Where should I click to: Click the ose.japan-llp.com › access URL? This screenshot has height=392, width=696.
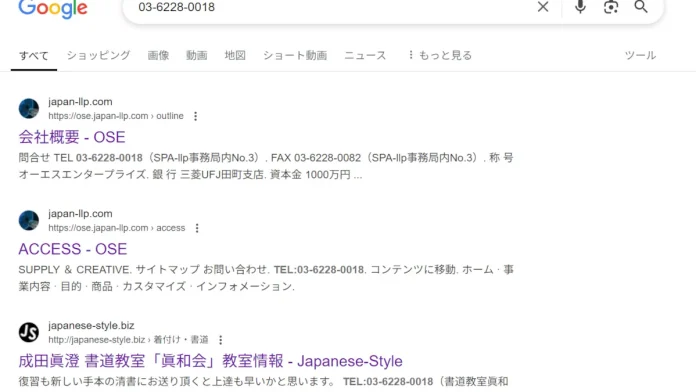coord(117,228)
